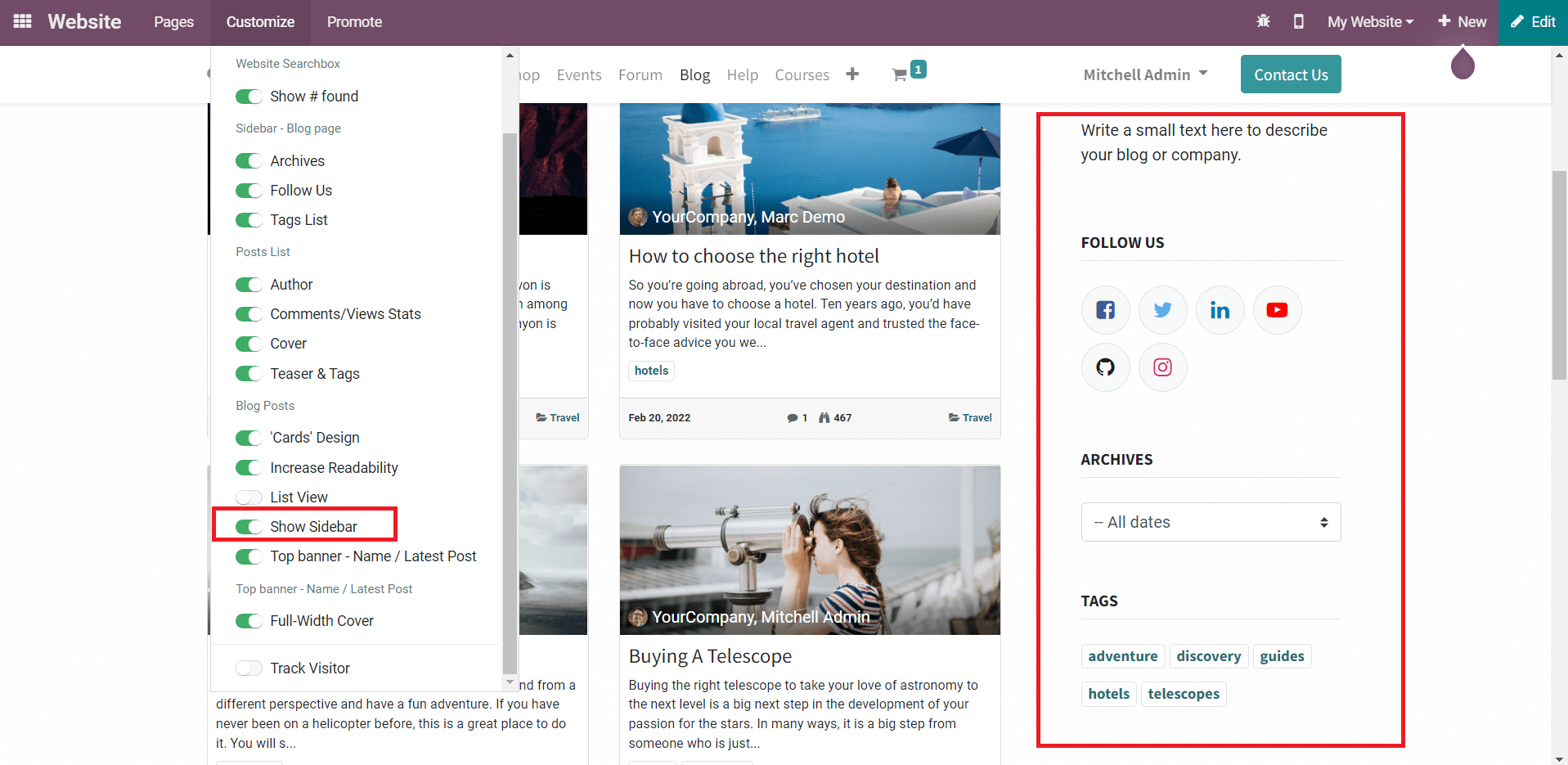The image size is (1568, 765).
Task: Enable the Track Visitor switch
Action: (x=249, y=668)
